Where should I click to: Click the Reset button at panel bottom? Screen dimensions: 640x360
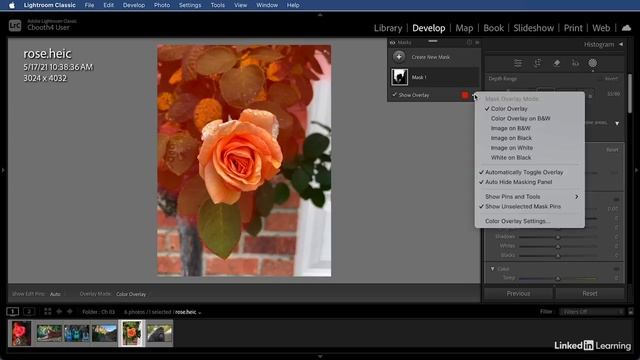point(590,293)
